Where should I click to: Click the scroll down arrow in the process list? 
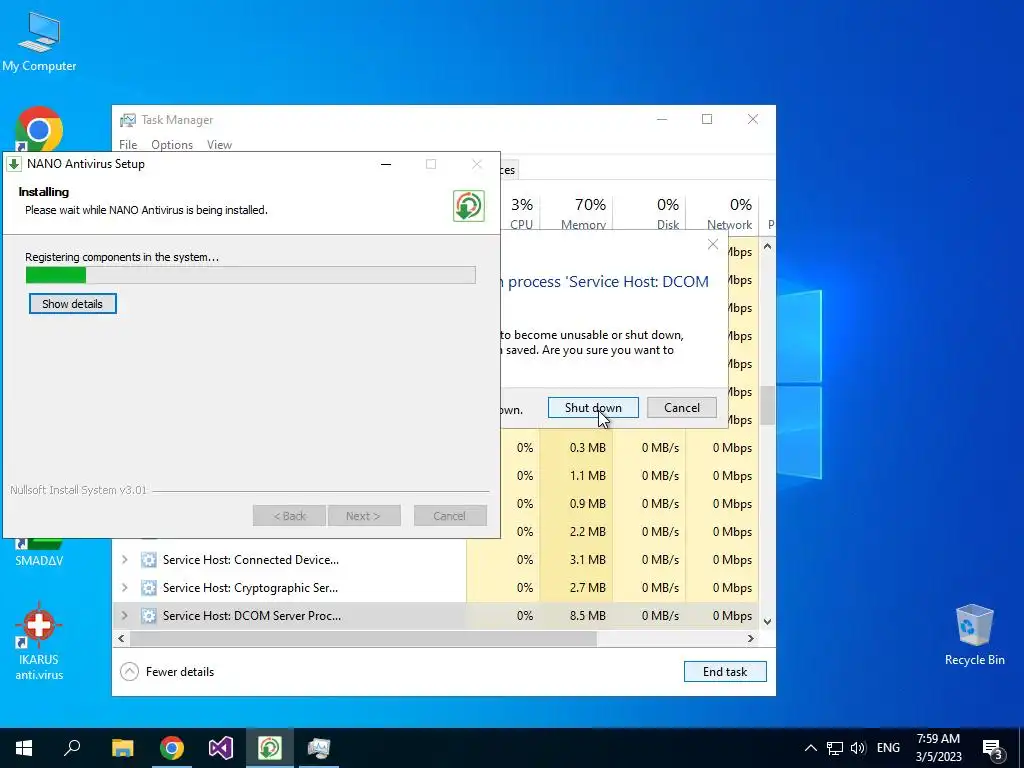(x=767, y=622)
